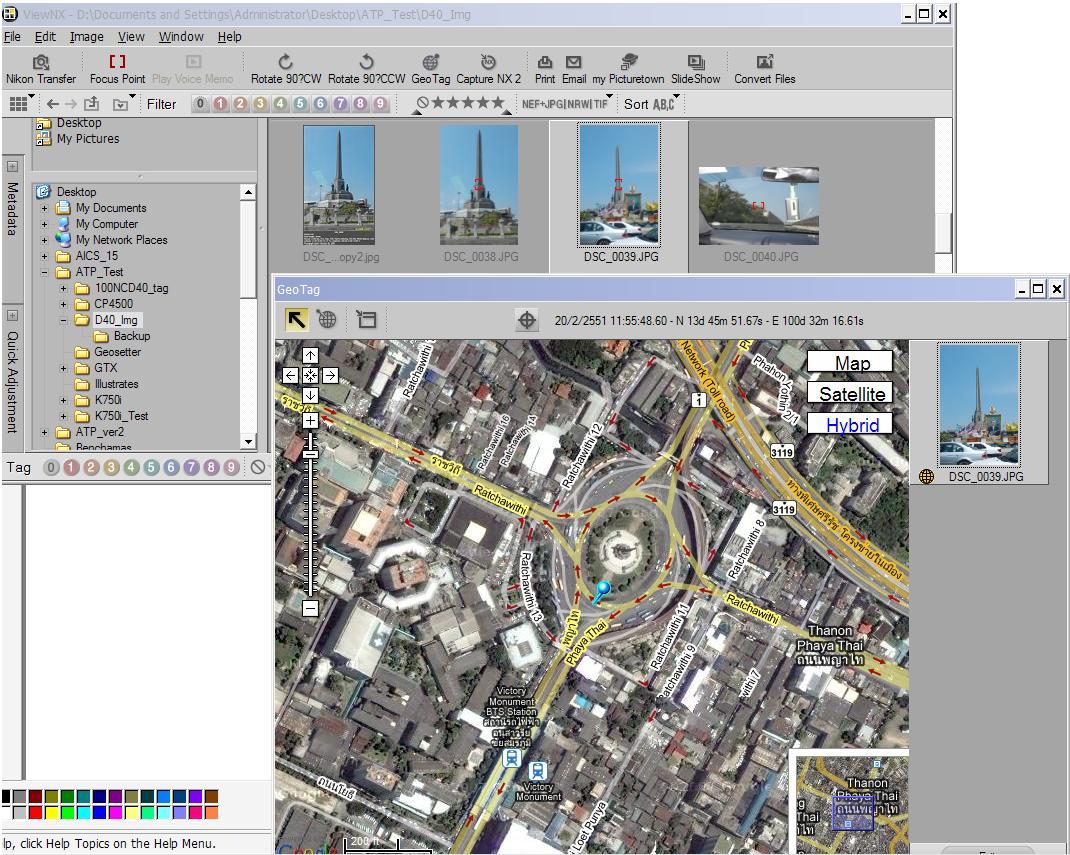Click the Email toolbar icon
Viewport: 1070px width, 855px height.
(x=574, y=70)
